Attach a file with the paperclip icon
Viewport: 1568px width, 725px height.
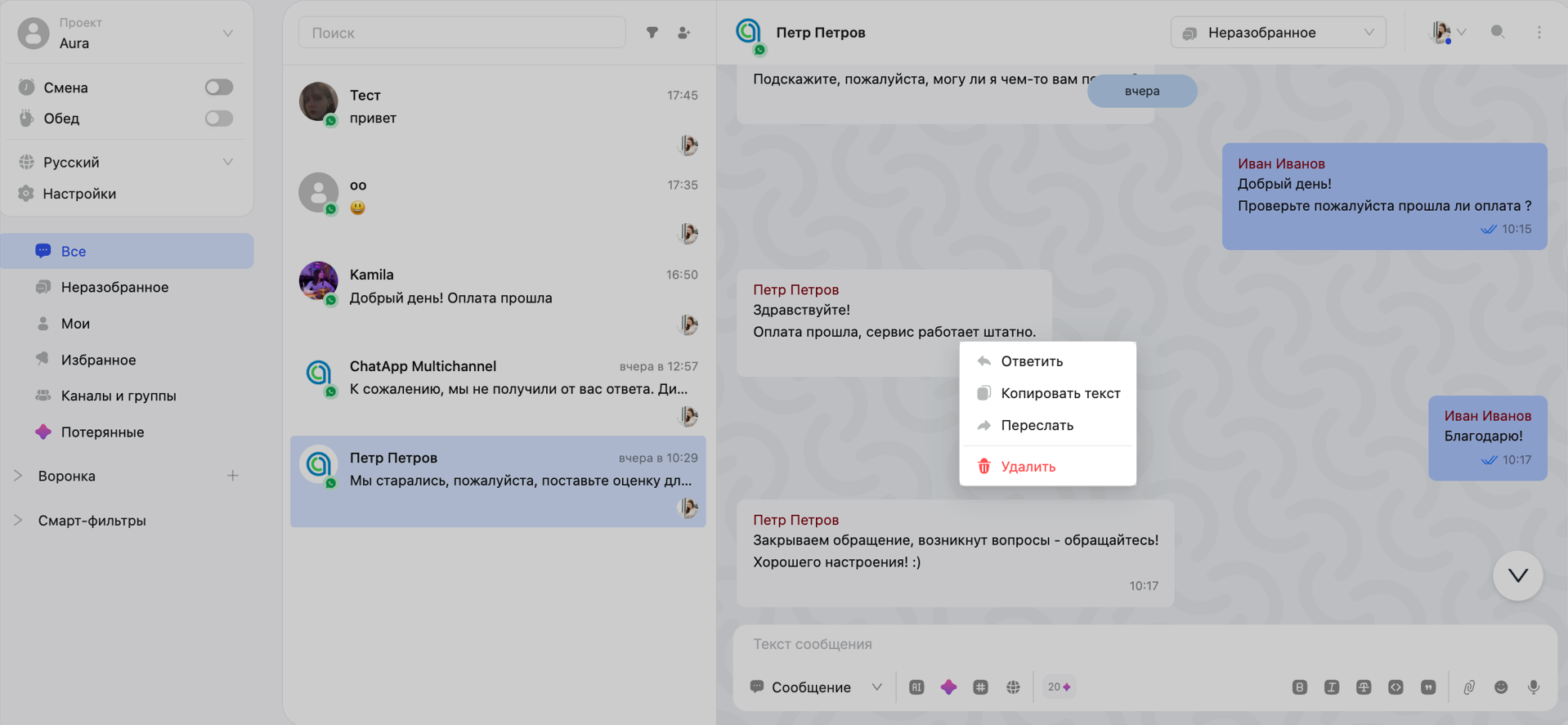coord(1469,687)
